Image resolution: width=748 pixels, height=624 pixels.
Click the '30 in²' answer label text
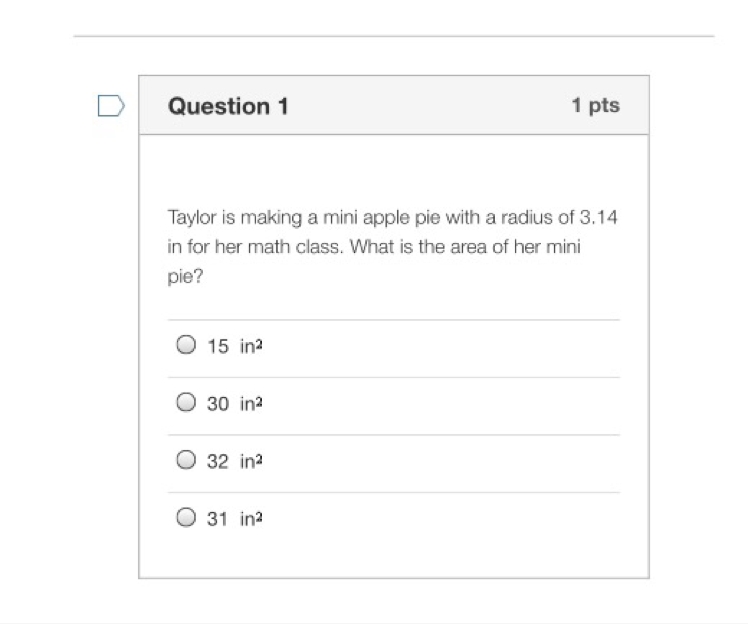235,404
